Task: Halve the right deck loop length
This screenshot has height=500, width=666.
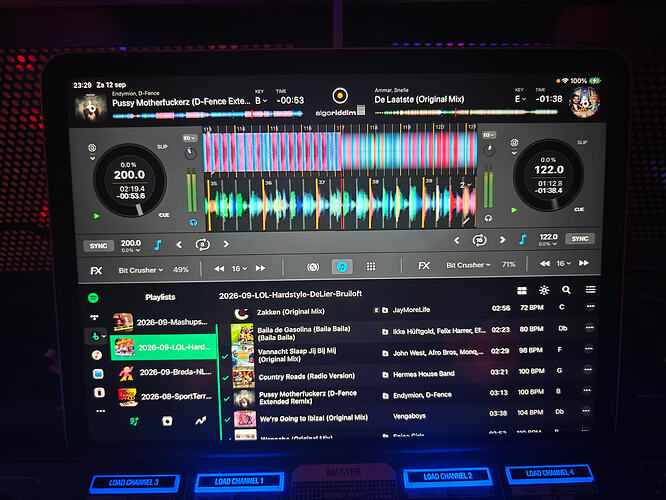Action: click(x=456, y=240)
